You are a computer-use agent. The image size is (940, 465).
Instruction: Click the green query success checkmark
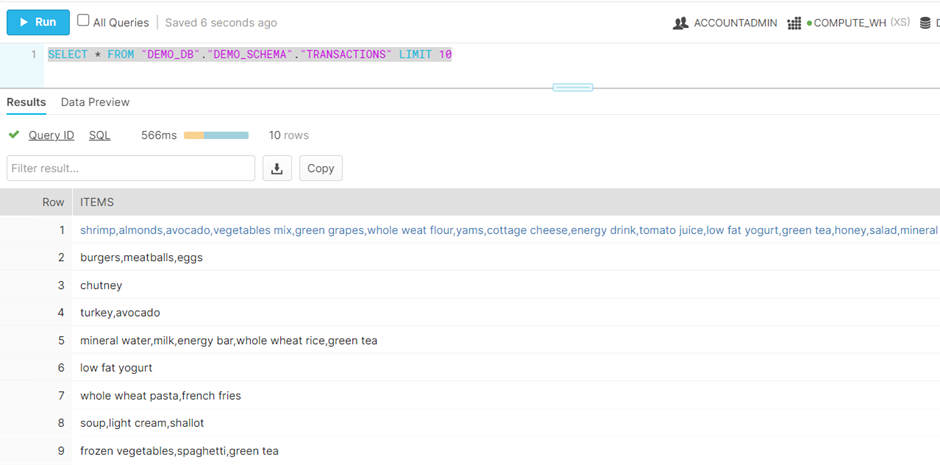[14, 135]
